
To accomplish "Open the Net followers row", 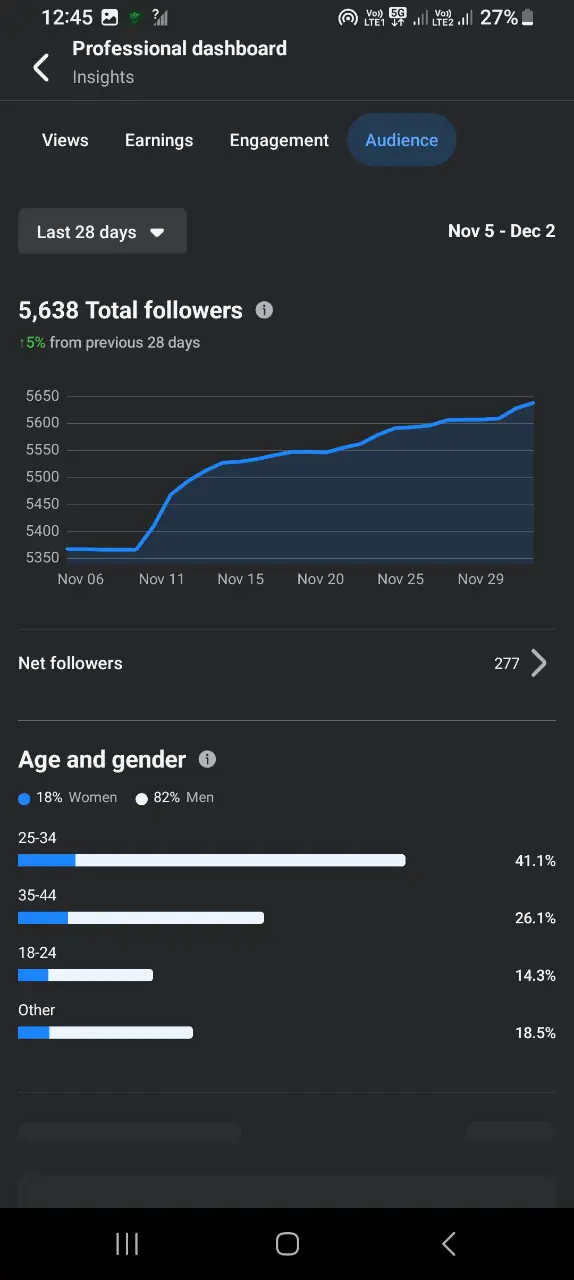I will (x=287, y=663).
